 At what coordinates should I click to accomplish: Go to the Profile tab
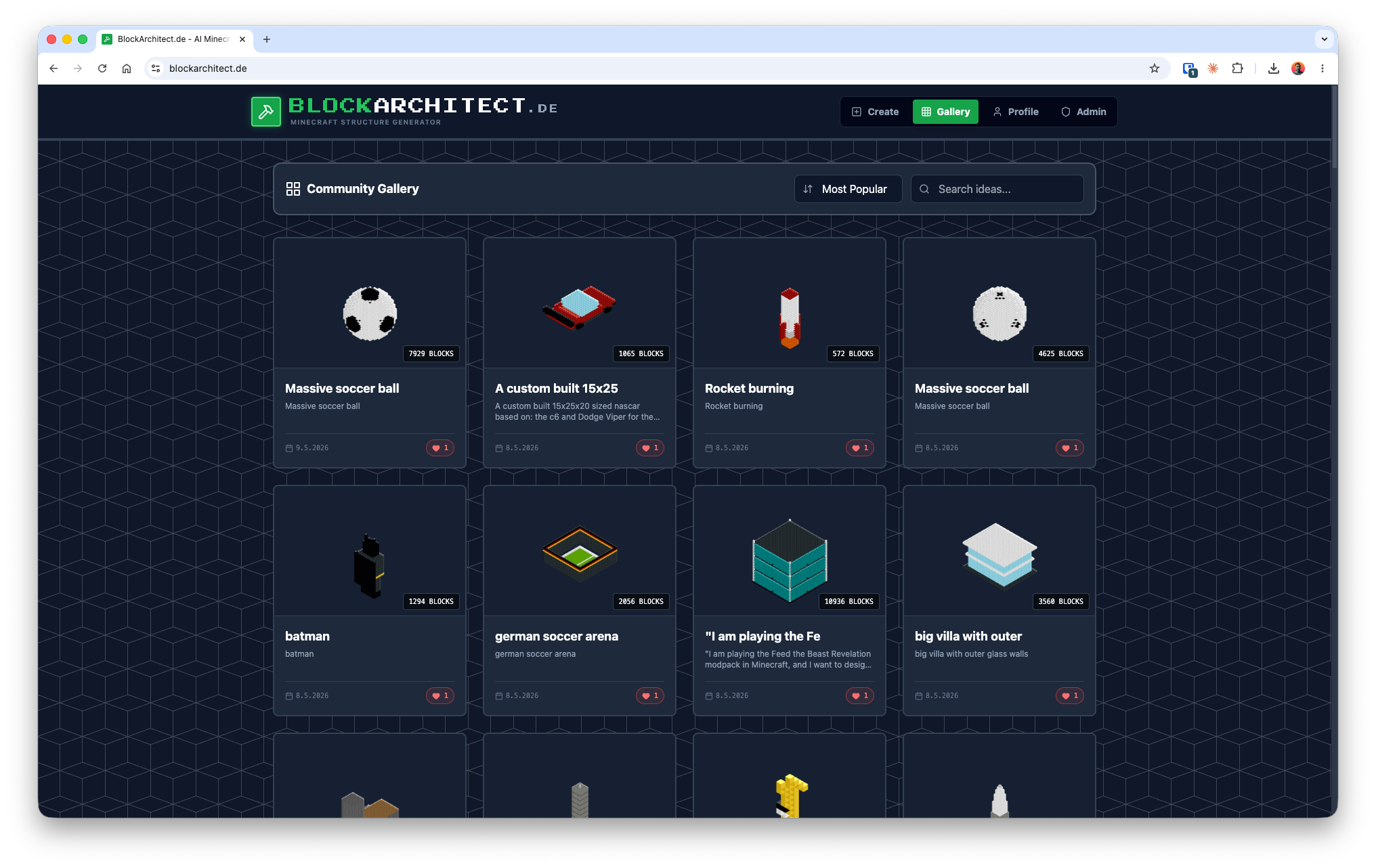tap(1016, 112)
